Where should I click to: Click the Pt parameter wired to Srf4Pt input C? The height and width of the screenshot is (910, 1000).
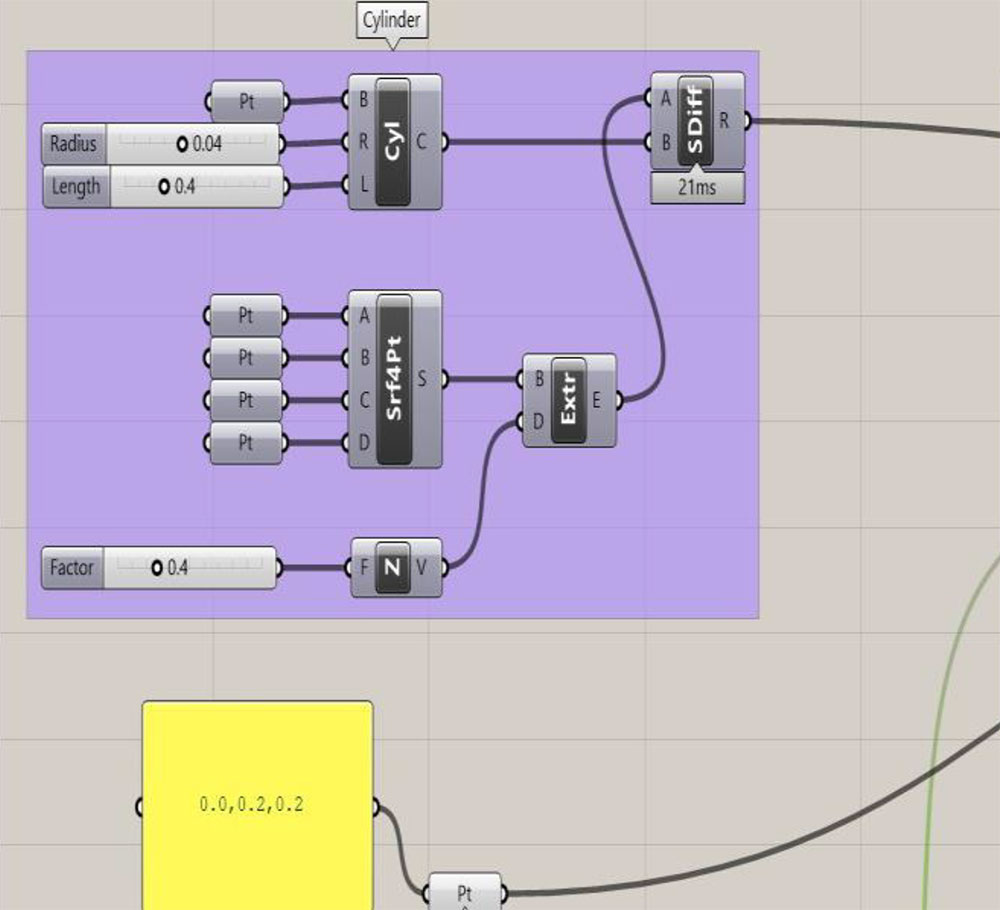(x=246, y=400)
